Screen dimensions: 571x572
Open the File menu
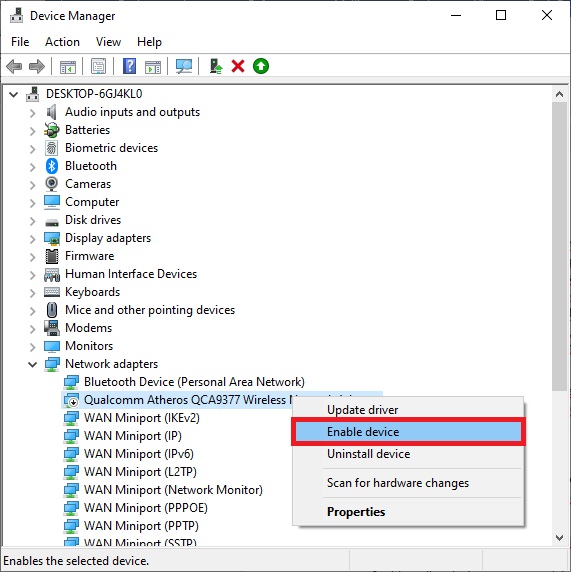point(20,42)
